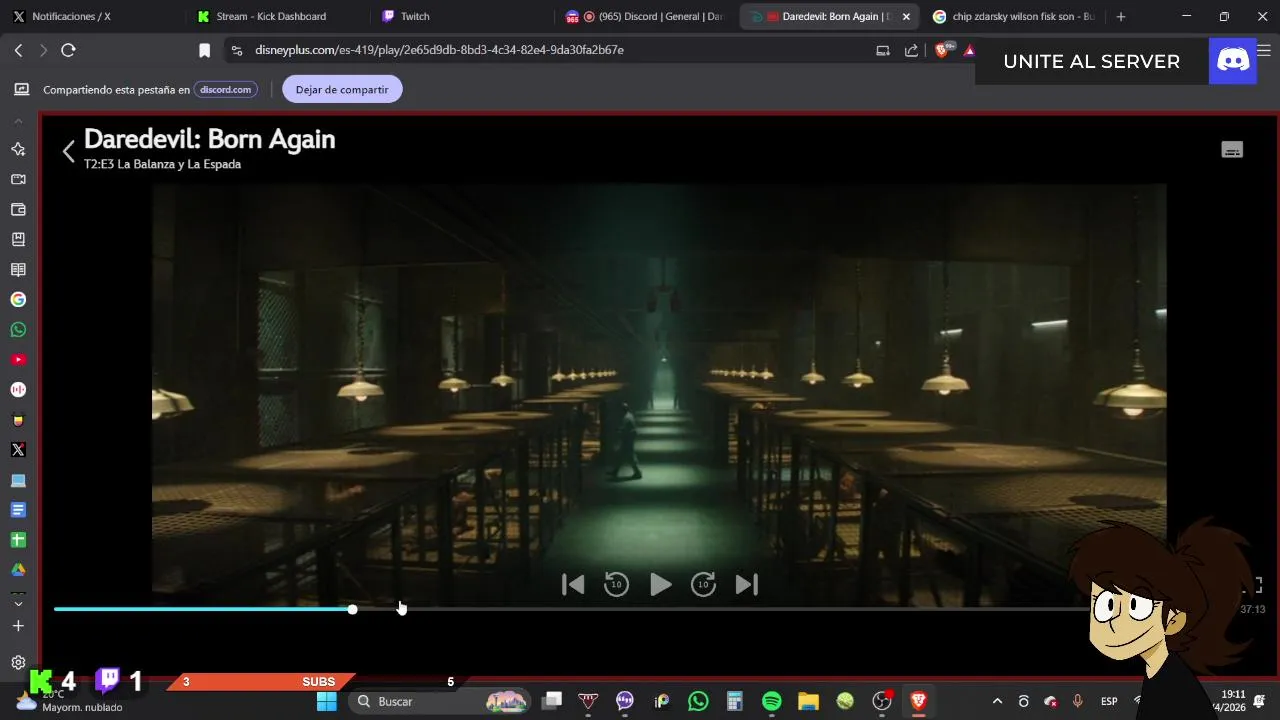This screenshot has width=1280, height=720.
Task: Click the taskbar Buscar search box
Action: (x=438, y=701)
